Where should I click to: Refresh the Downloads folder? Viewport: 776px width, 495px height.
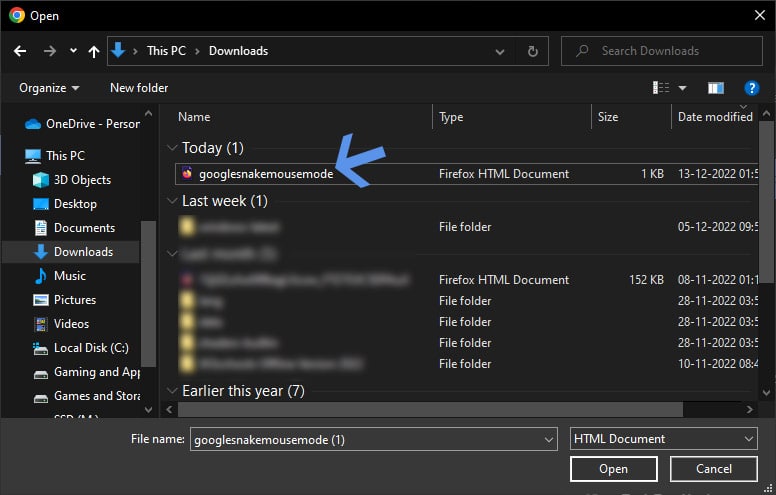click(533, 51)
